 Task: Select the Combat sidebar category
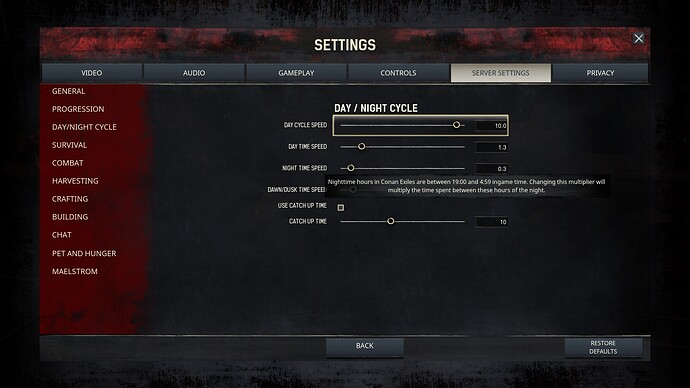click(68, 163)
